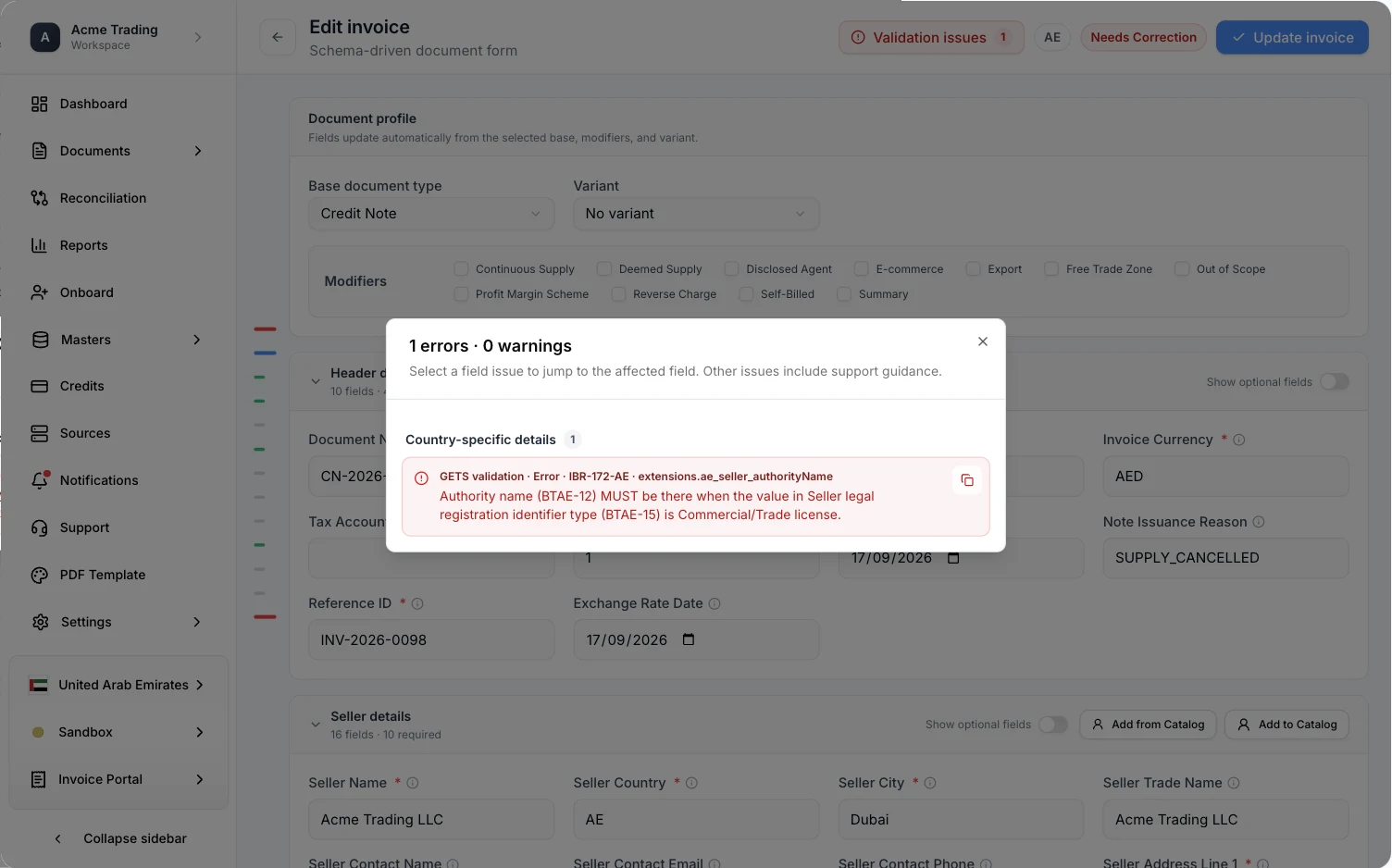Click the Needs Correction status badge
1392x868 pixels.
[1143, 37]
